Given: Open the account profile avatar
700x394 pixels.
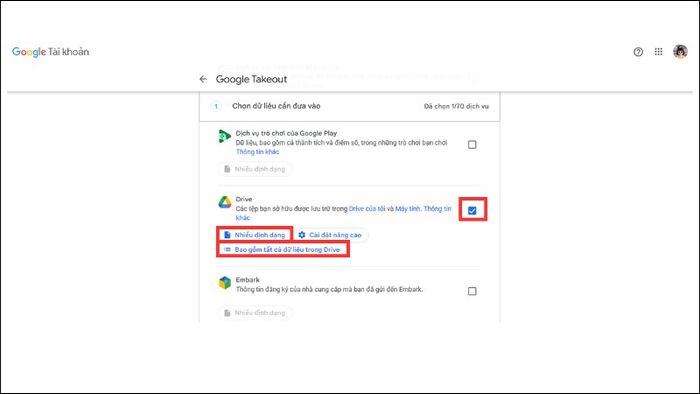Looking at the screenshot, I should coord(680,52).
